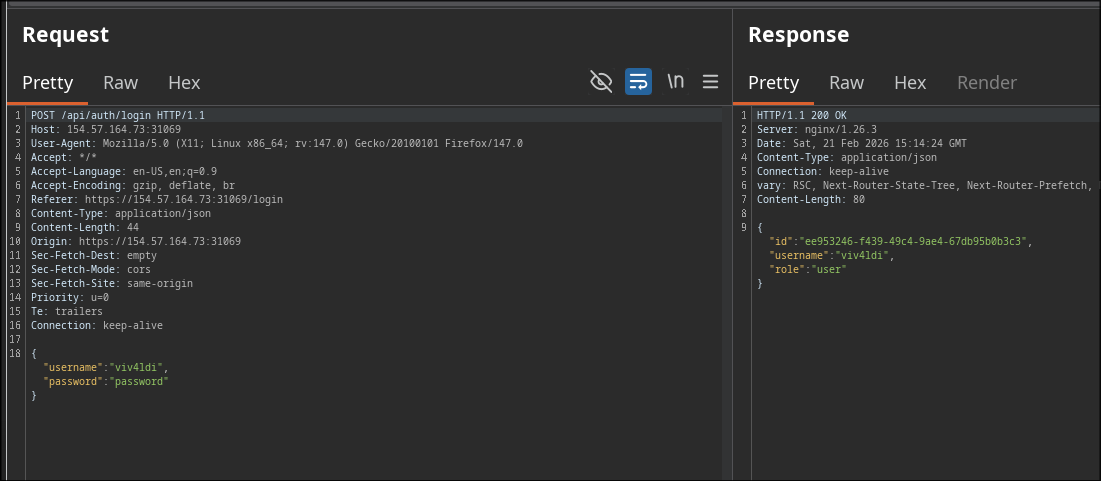Click the request Connection: keep-alive line
This screenshot has height=481, width=1101.
(x=97, y=326)
